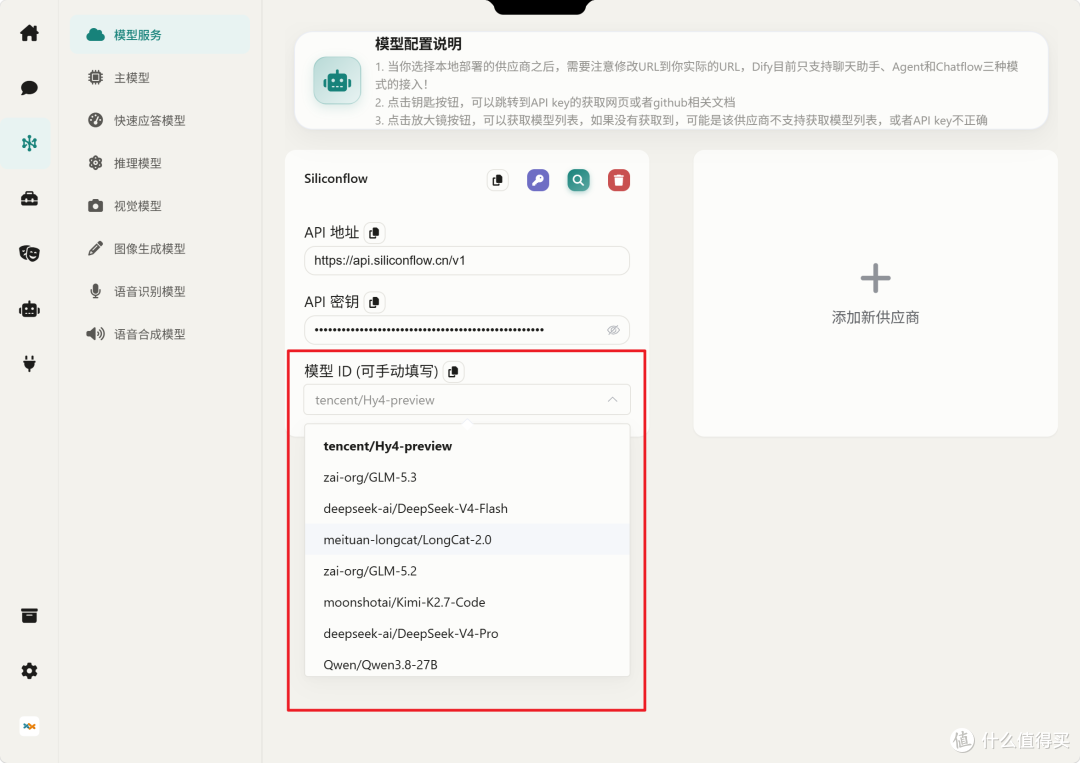Focus the API 地址 URL field

coord(467,260)
